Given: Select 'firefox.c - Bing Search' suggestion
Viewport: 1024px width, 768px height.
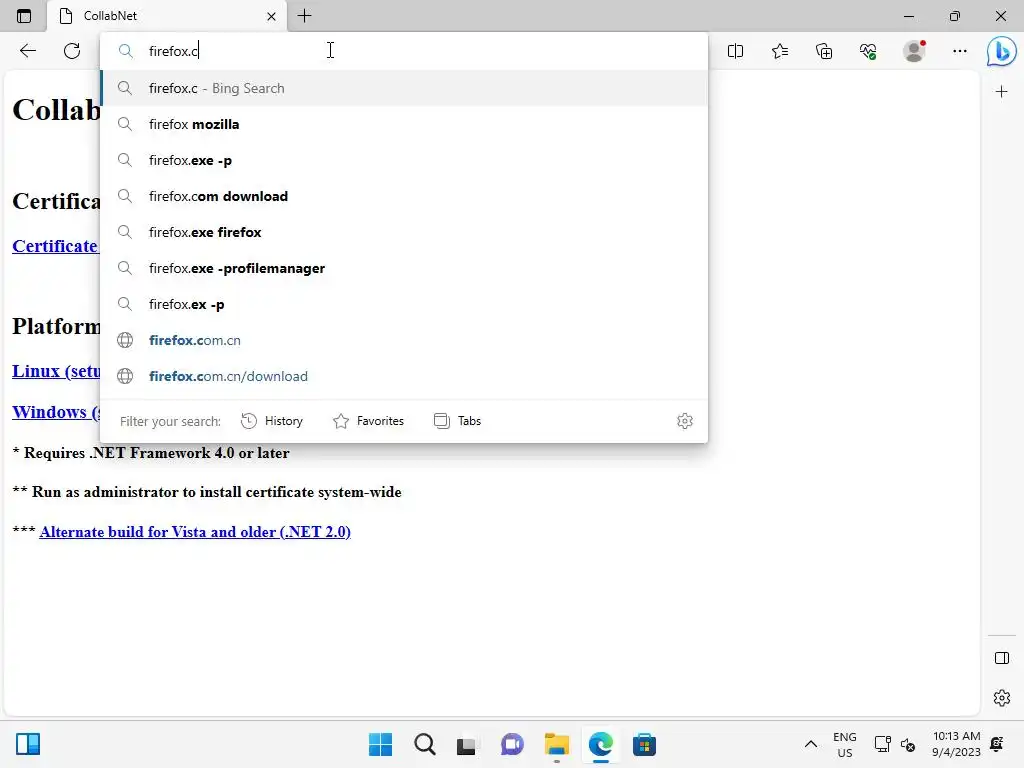Looking at the screenshot, I should pos(404,88).
